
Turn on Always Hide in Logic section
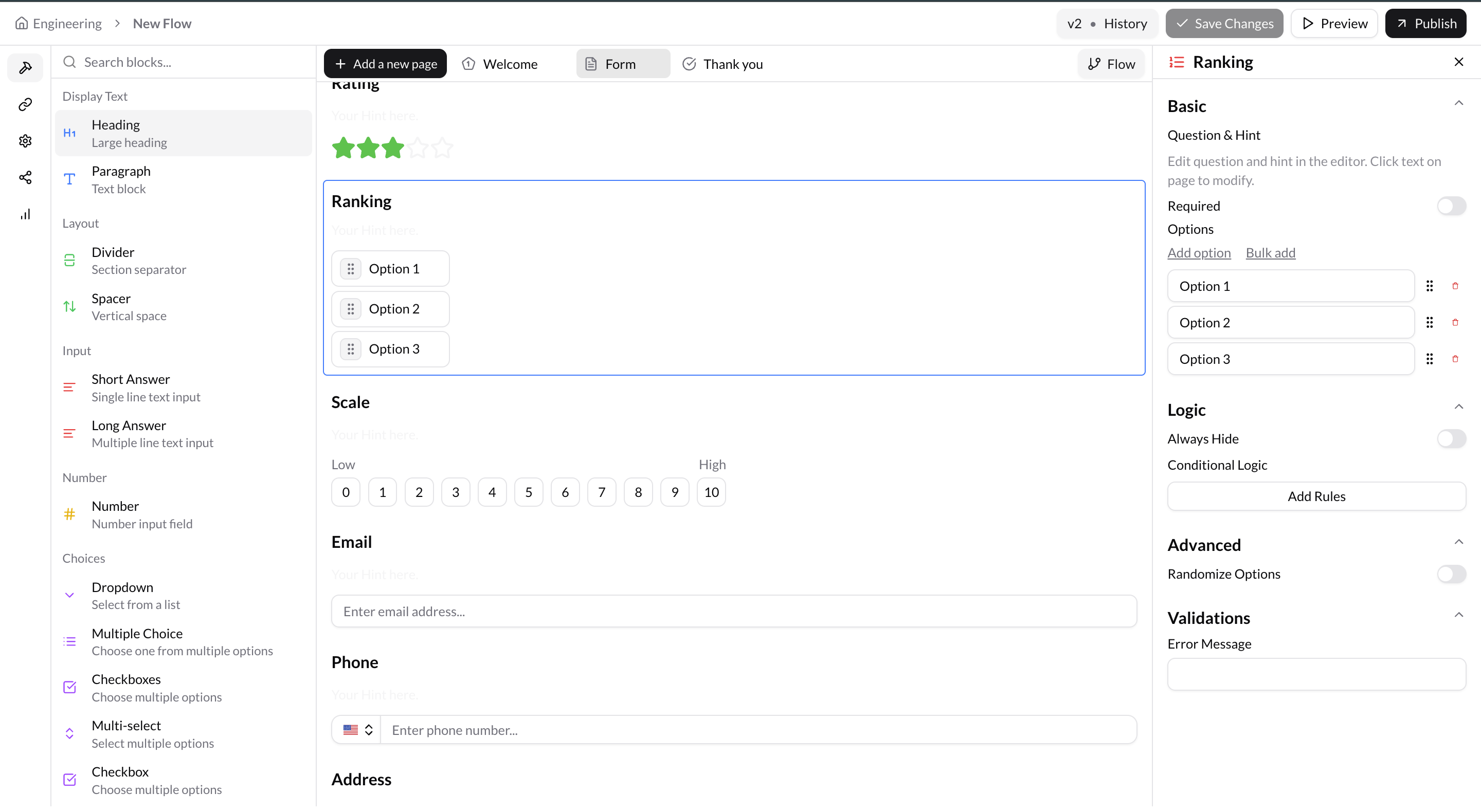point(1451,438)
